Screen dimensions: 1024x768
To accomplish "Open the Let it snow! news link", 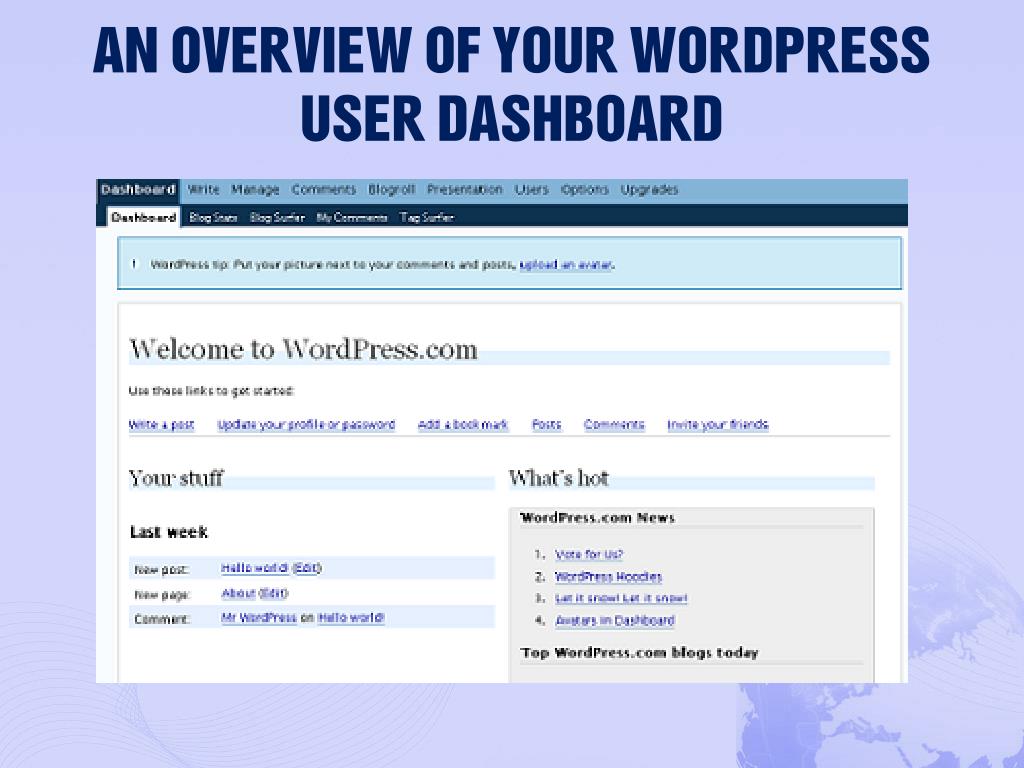I will [621, 598].
